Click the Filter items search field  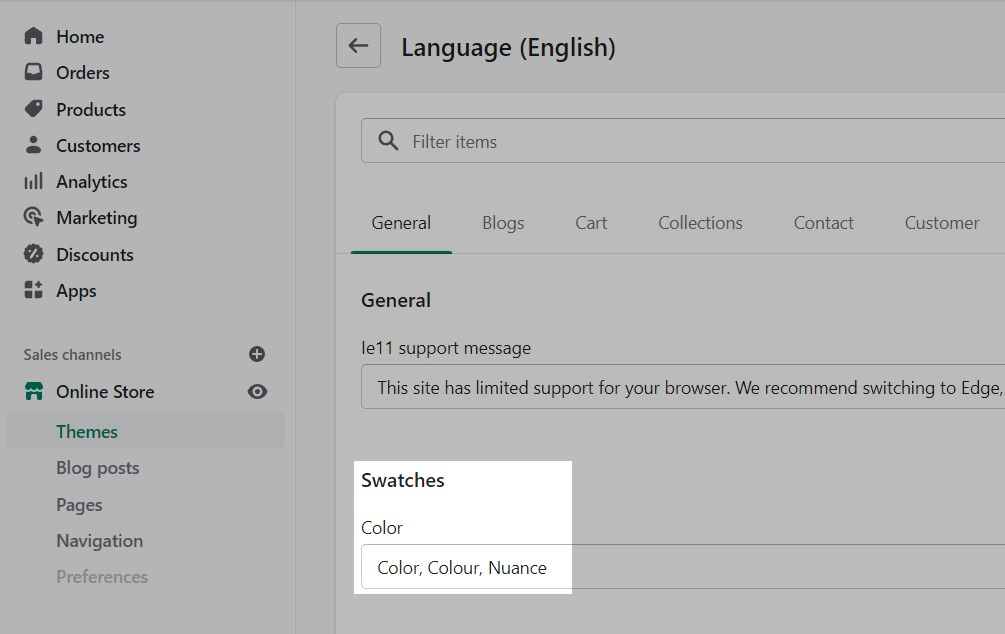(700, 142)
